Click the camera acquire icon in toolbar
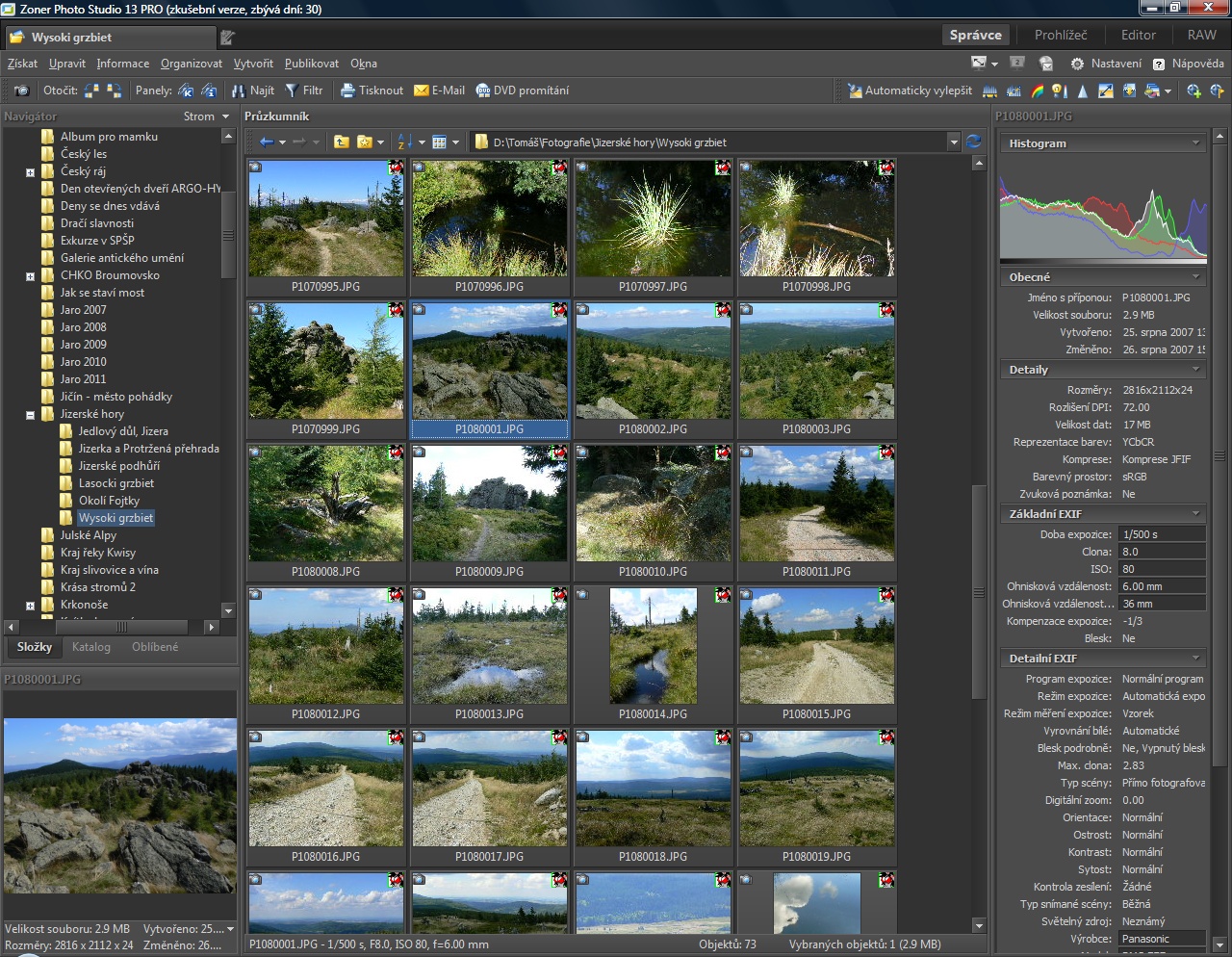Image resolution: width=1232 pixels, height=957 pixels. [21, 91]
